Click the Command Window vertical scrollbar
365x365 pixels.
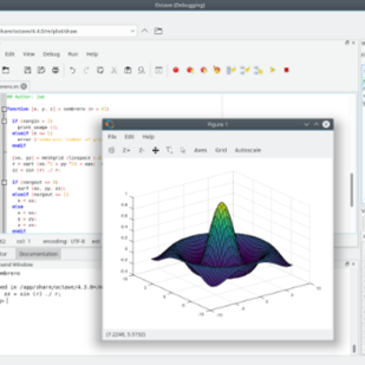354,349
